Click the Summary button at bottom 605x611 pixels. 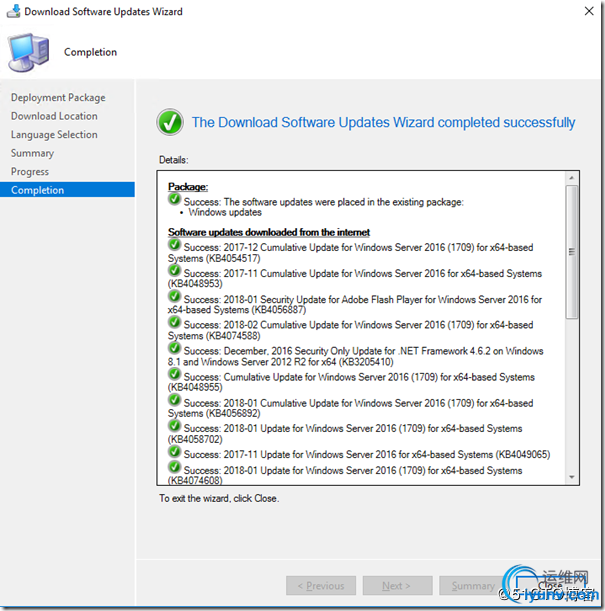(473, 586)
